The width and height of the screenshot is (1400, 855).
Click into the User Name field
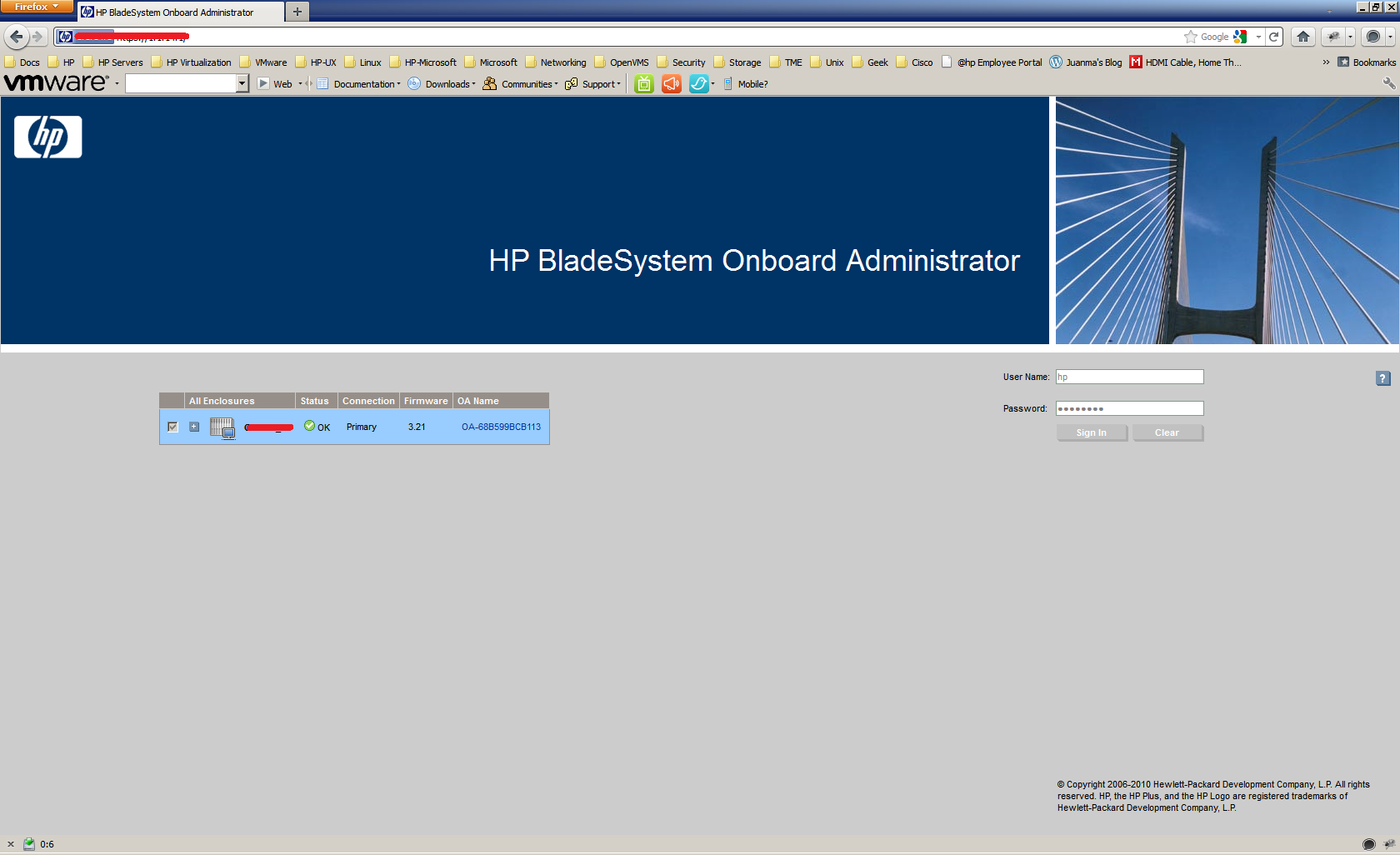coord(1129,377)
